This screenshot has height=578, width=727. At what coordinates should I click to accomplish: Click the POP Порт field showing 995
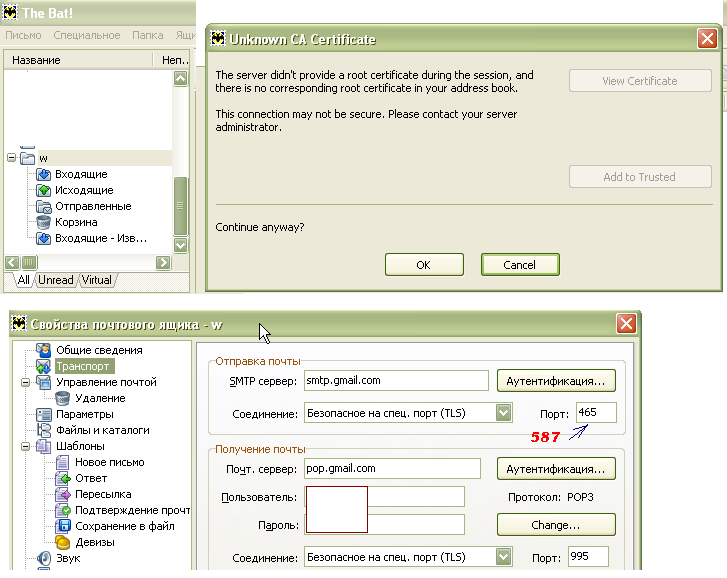click(x=588, y=557)
